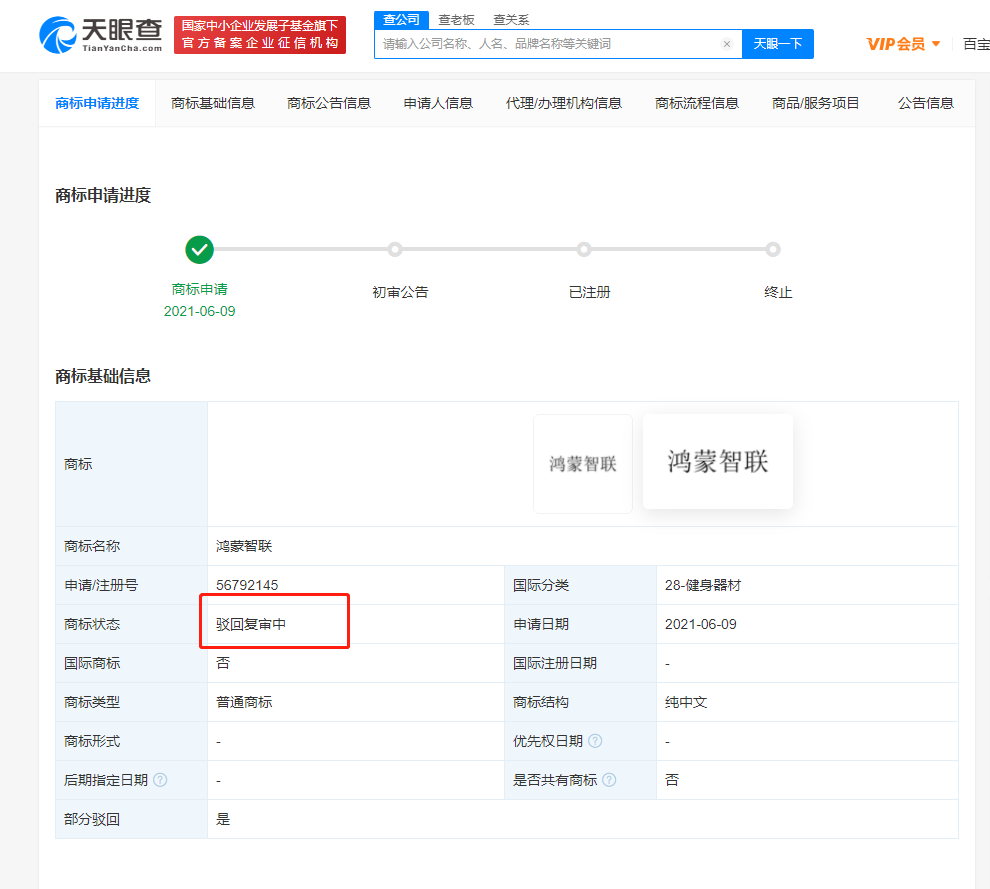Image resolution: width=990 pixels, height=889 pixels.
Task: Click the 普通商标 type value
Action: coord(244,702)
